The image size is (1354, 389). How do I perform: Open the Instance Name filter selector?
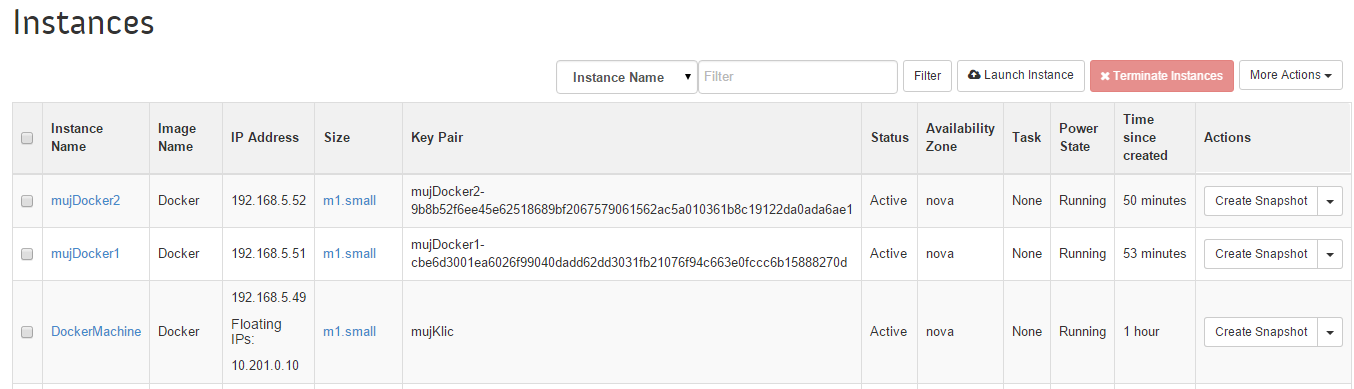(x=627, y=77)
